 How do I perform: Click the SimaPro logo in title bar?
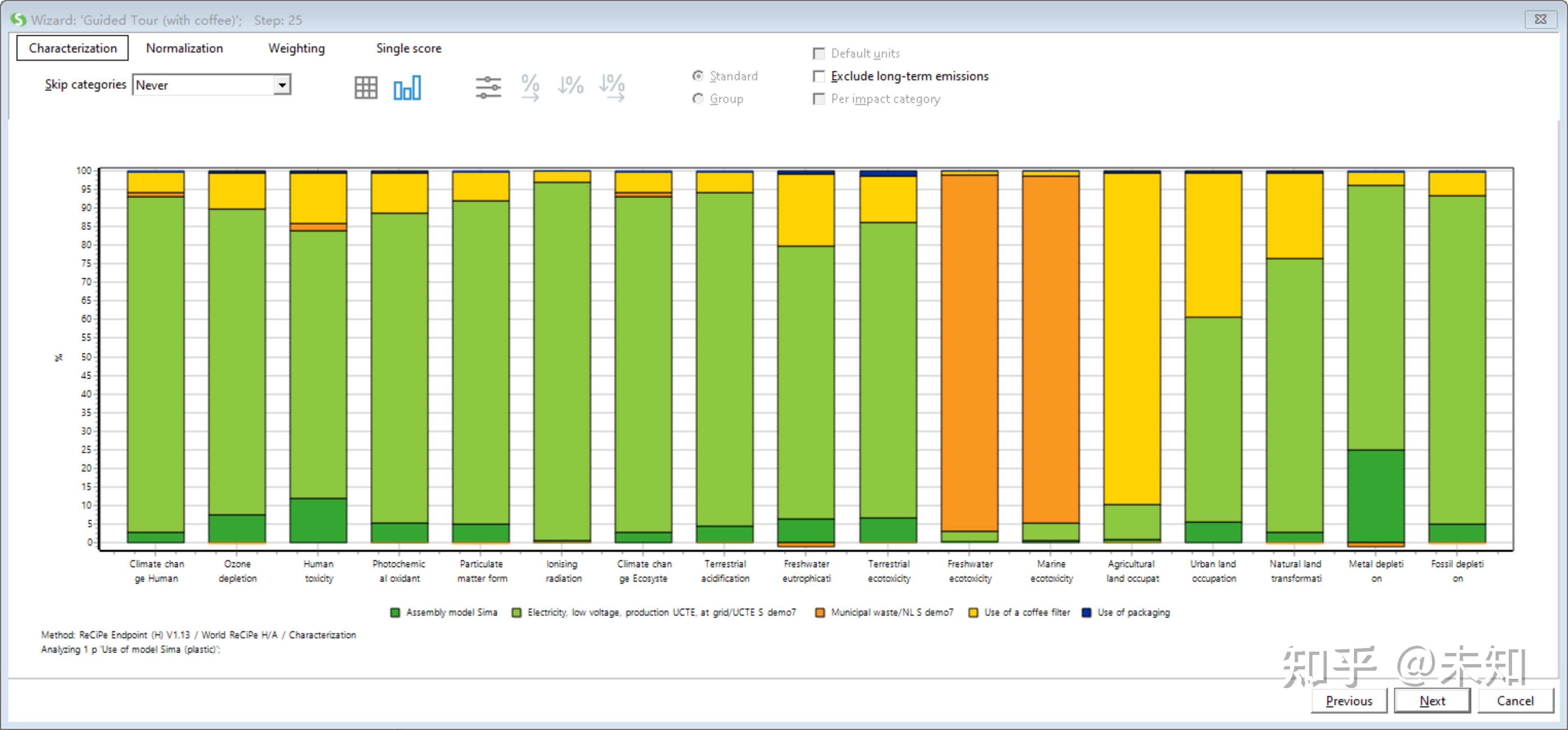[18, 19]
